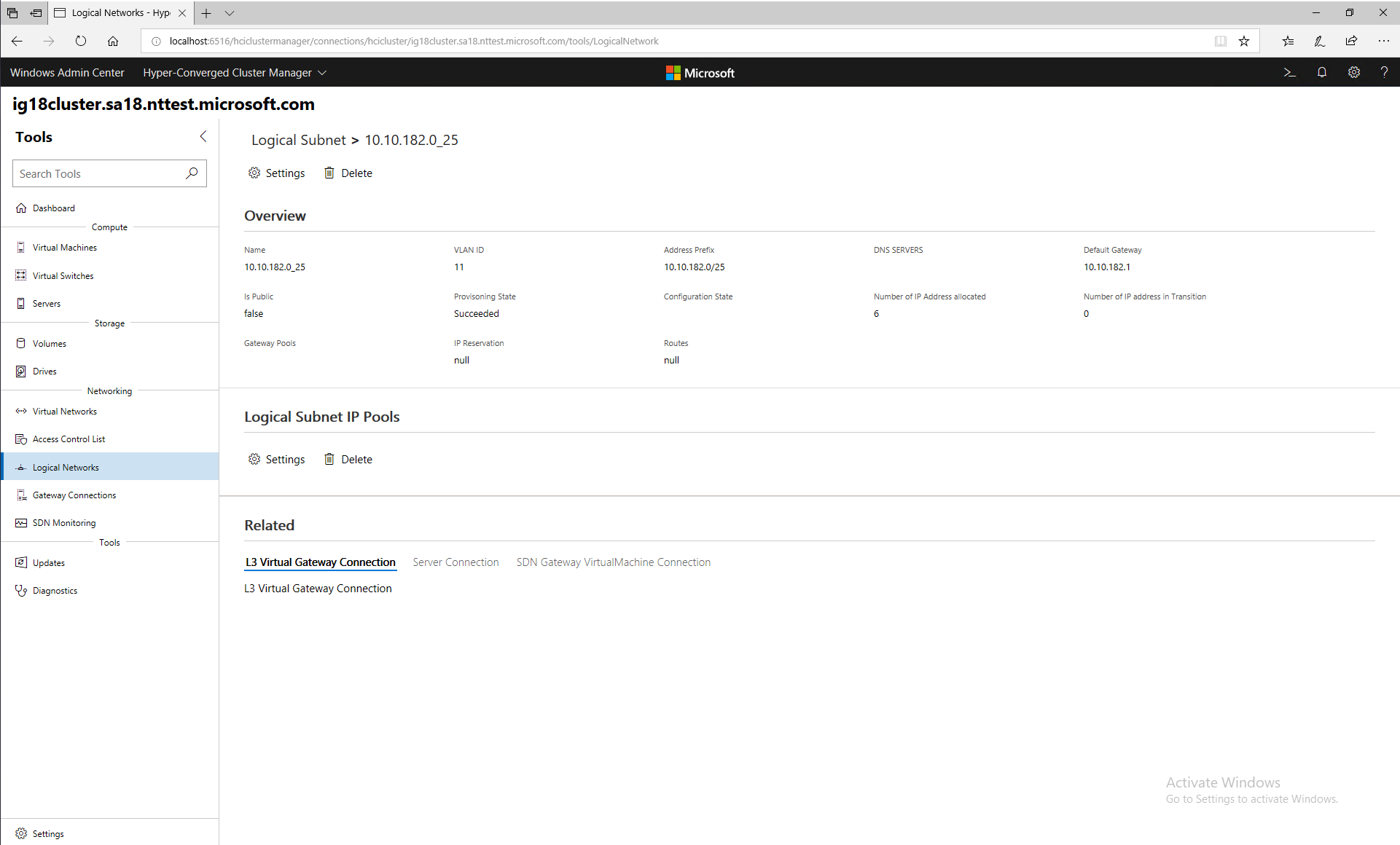The width and height of the screenshot is (1400, 845).
Task: Open PowerShell console icon in header
Action: click(1289, 72)
